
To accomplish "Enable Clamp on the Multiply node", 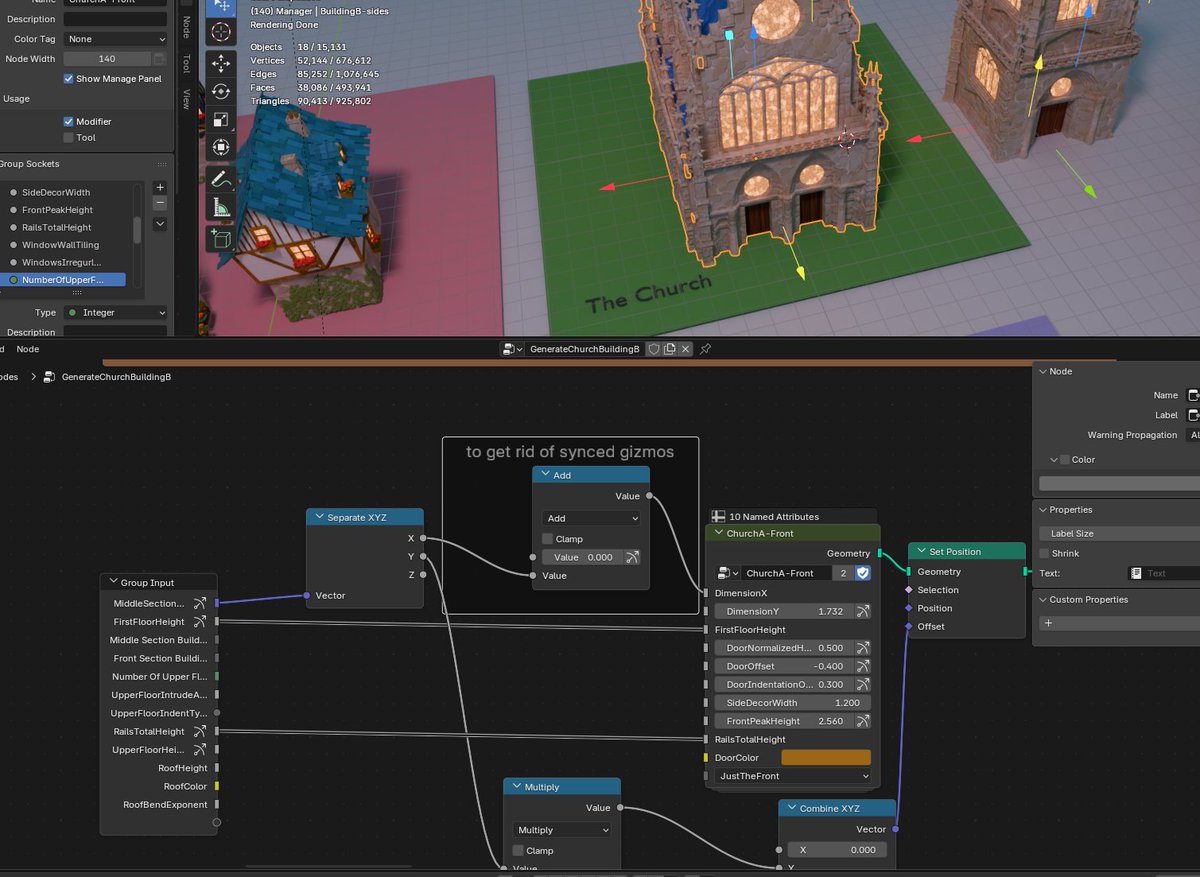I will 518,851.
